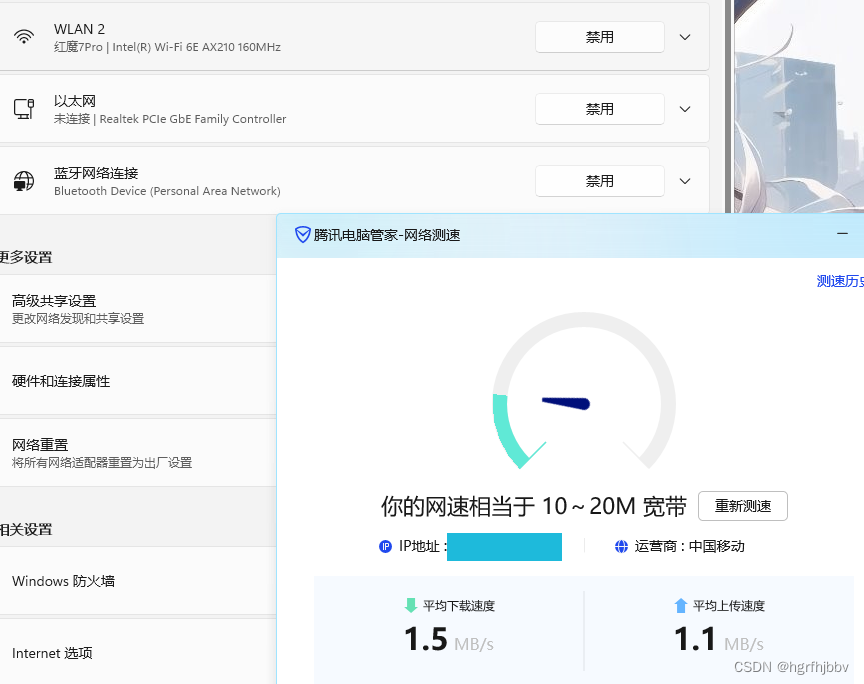Disable the WLAN 2 adapter
Screen dimensions: 864x684
600,37
